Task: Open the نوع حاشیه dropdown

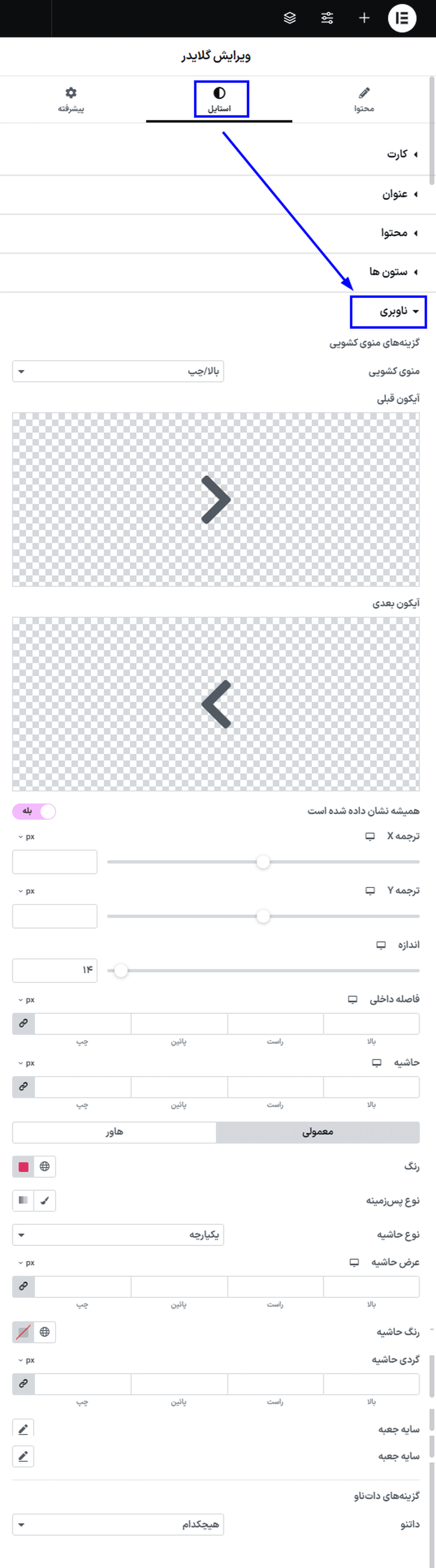Action: pos(118,1235)
